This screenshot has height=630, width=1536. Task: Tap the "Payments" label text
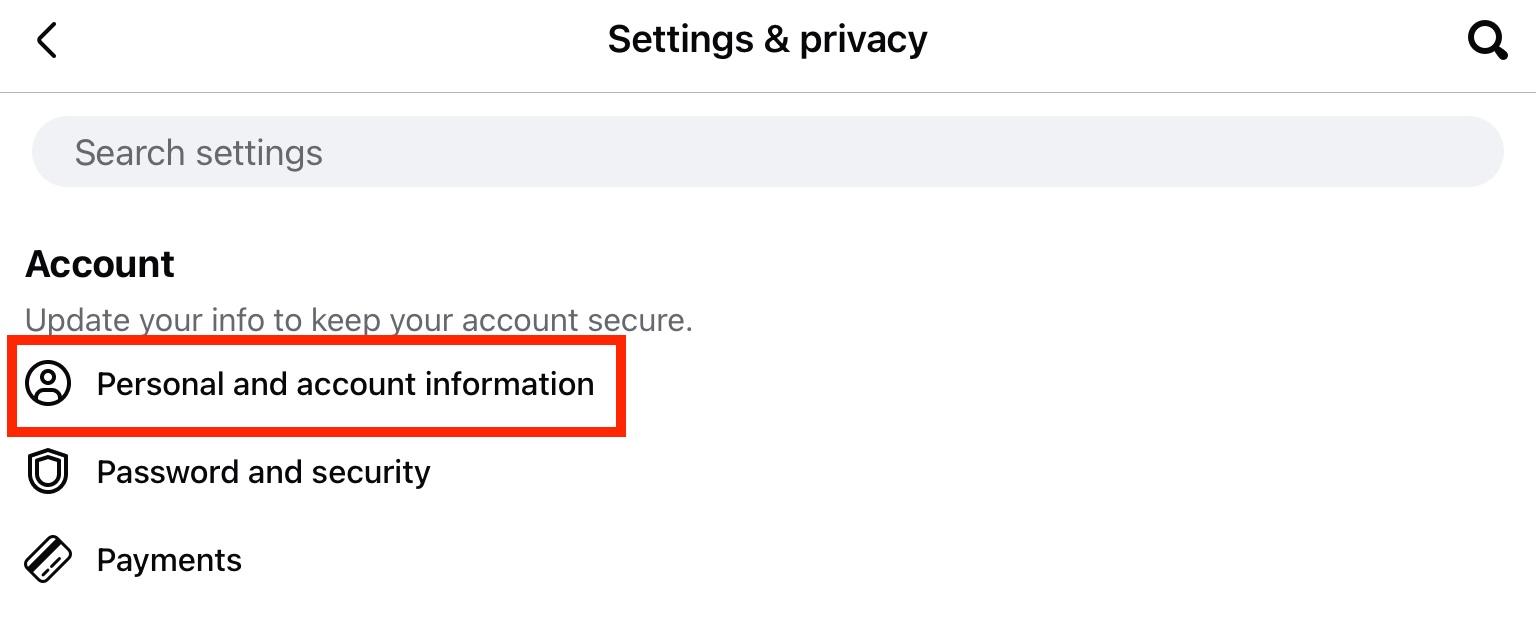click(x=169, y=560)
